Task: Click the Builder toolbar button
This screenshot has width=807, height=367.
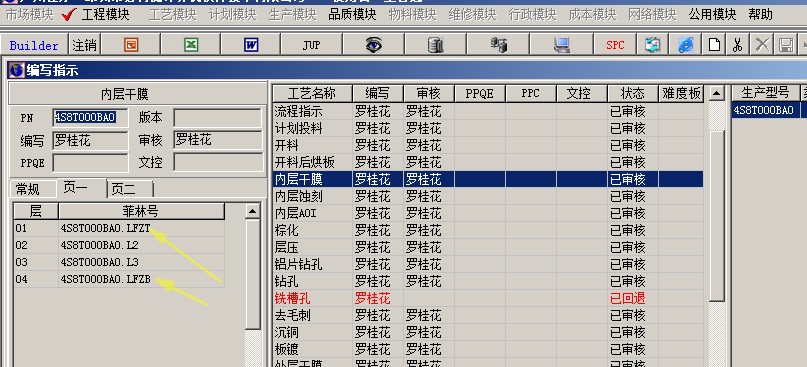Action: pyautogui.click(x=34, y=45)
